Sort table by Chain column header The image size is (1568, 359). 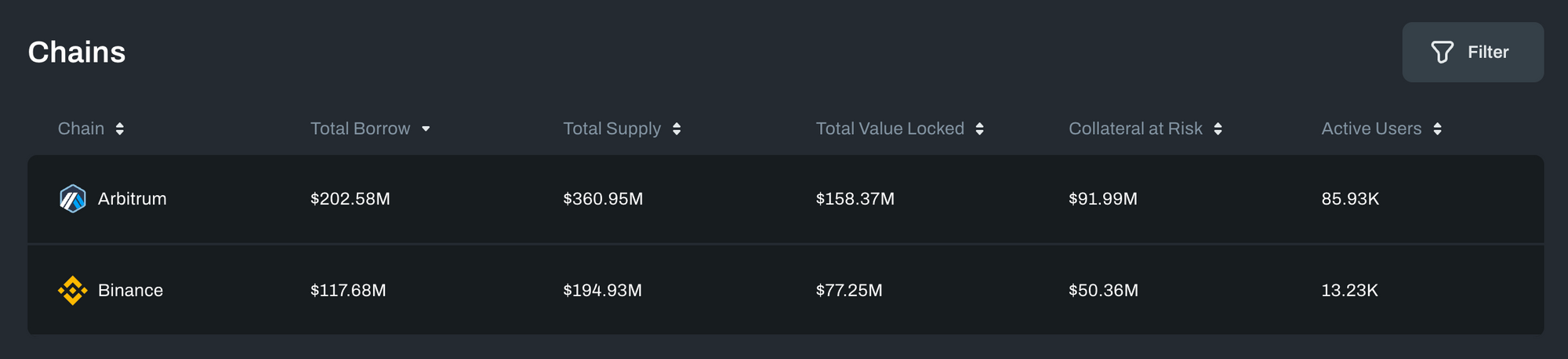(x=81, y=129)
